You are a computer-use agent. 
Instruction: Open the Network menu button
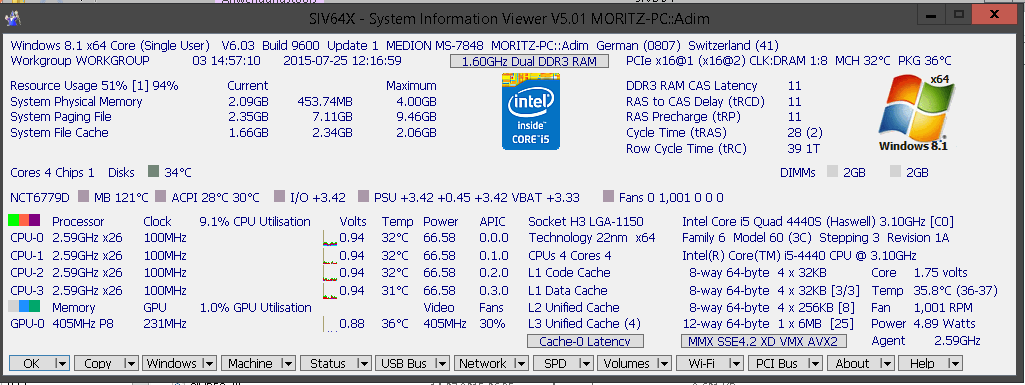coord(483,363)
